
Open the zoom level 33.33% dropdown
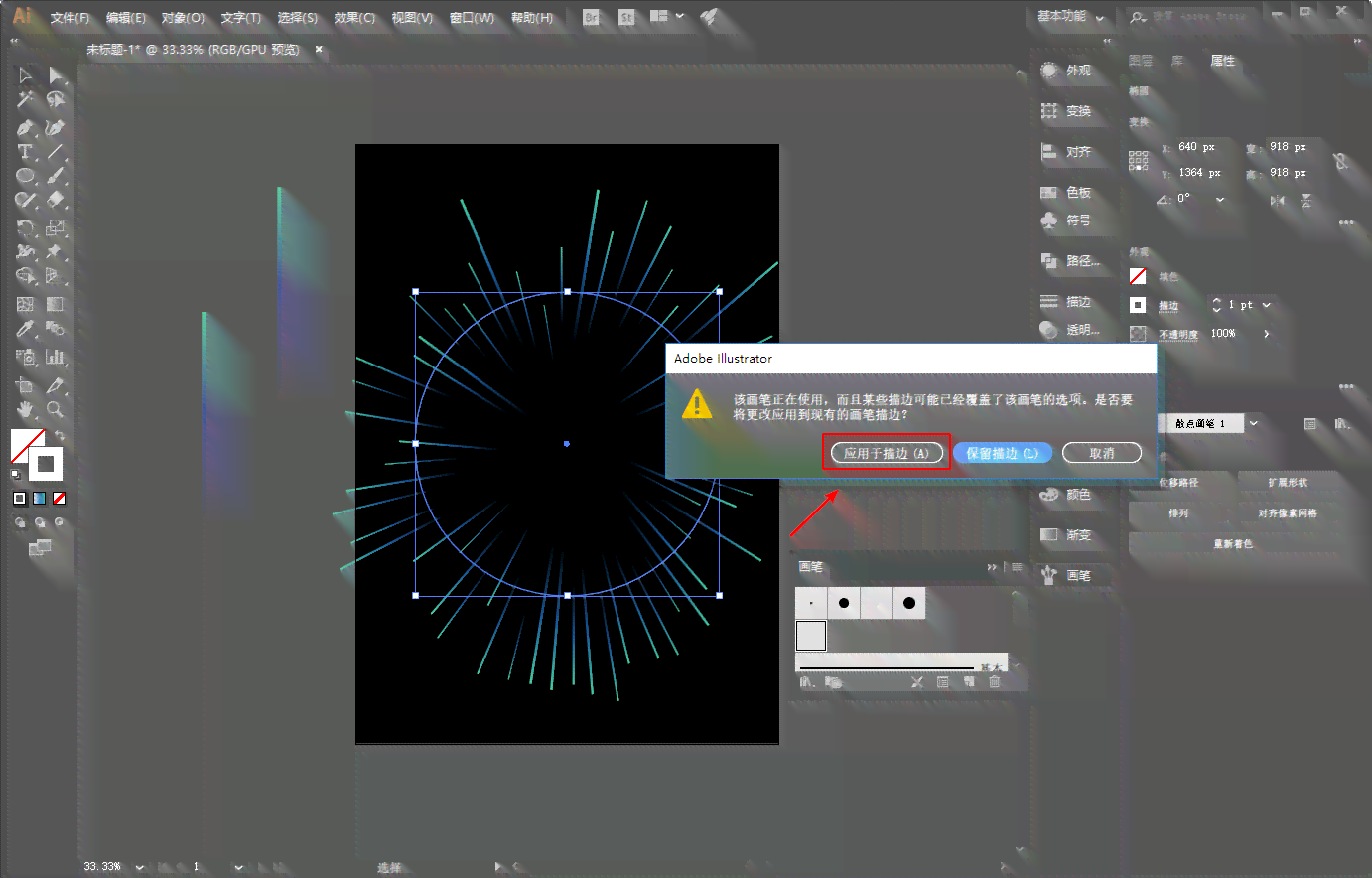click(139, 867)
